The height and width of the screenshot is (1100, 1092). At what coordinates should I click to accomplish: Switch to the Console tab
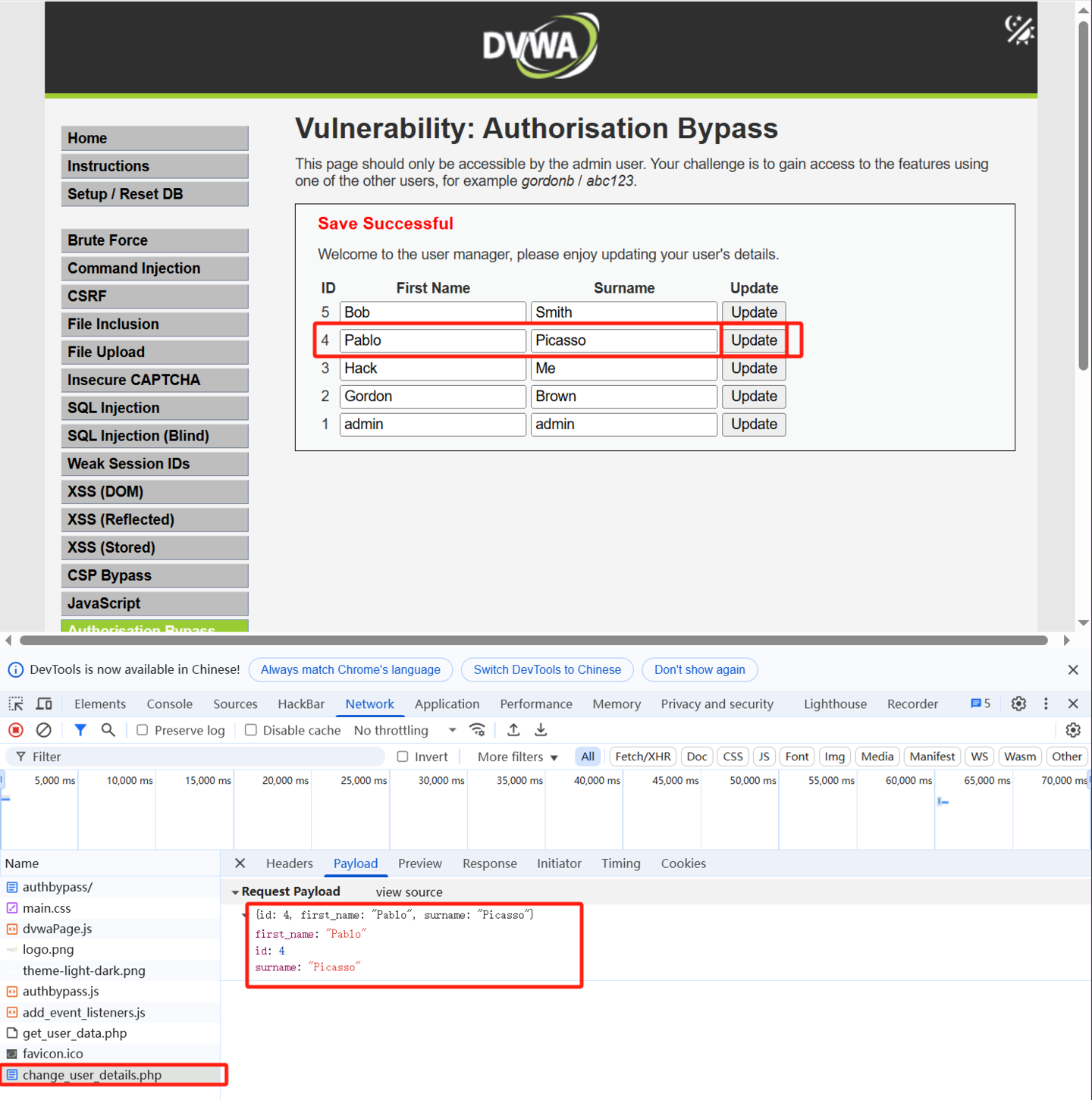169,704
